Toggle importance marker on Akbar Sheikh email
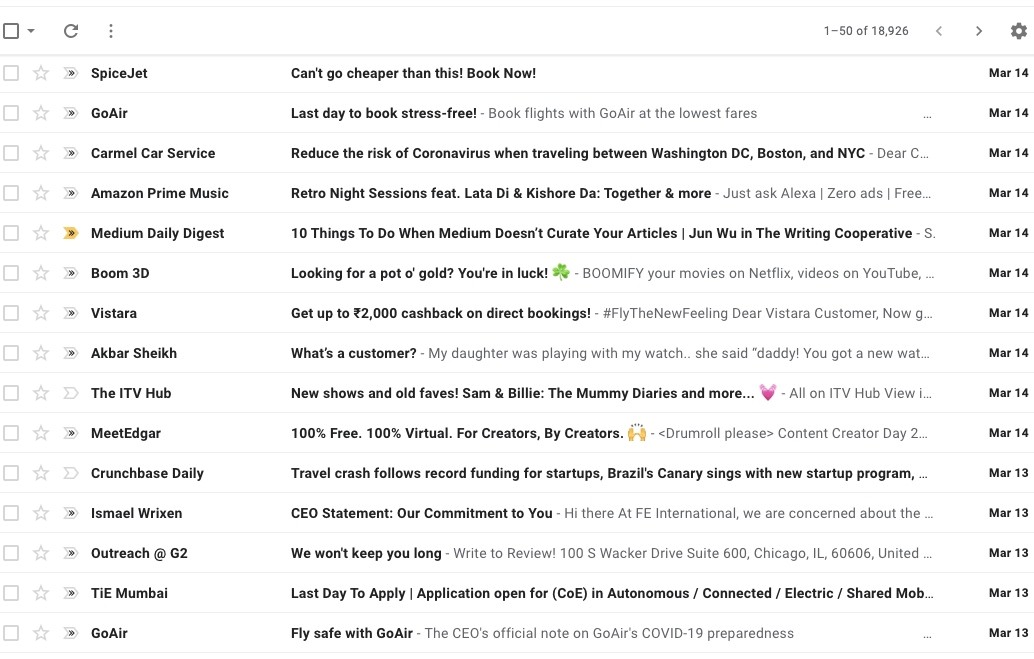Screen dimensions: 1034x659 click(x=71, y=353)
